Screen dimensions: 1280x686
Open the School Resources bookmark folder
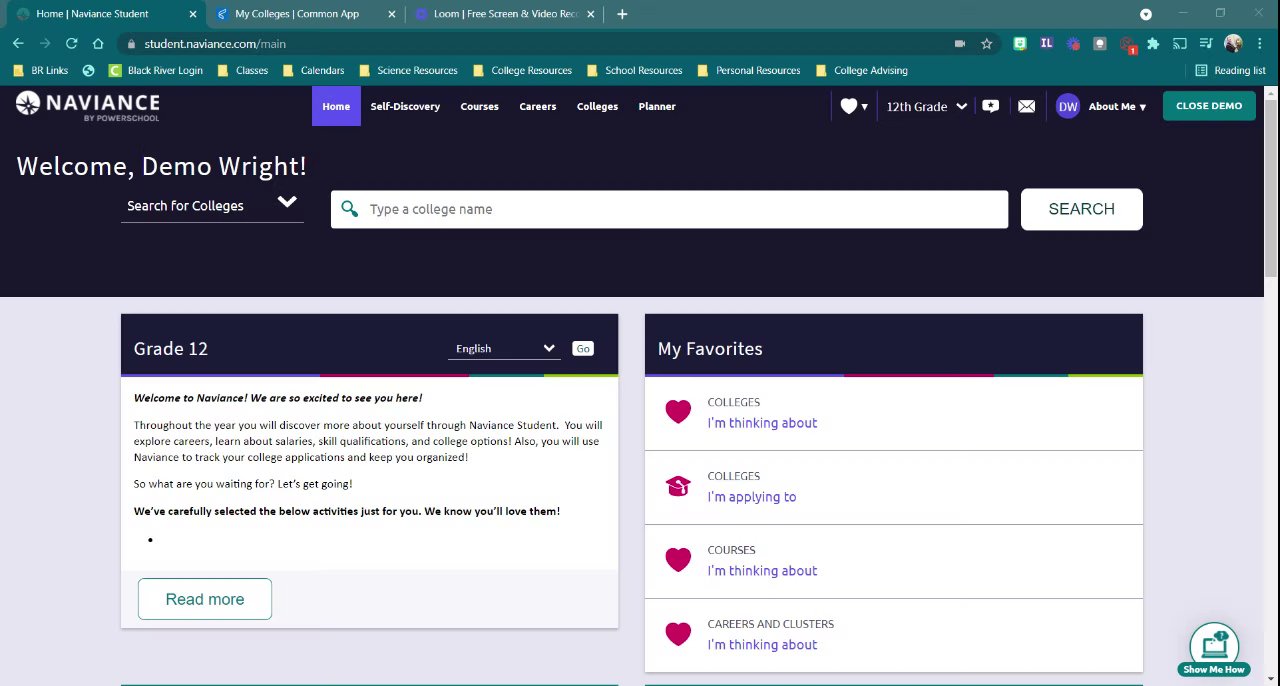coord(634,70)
